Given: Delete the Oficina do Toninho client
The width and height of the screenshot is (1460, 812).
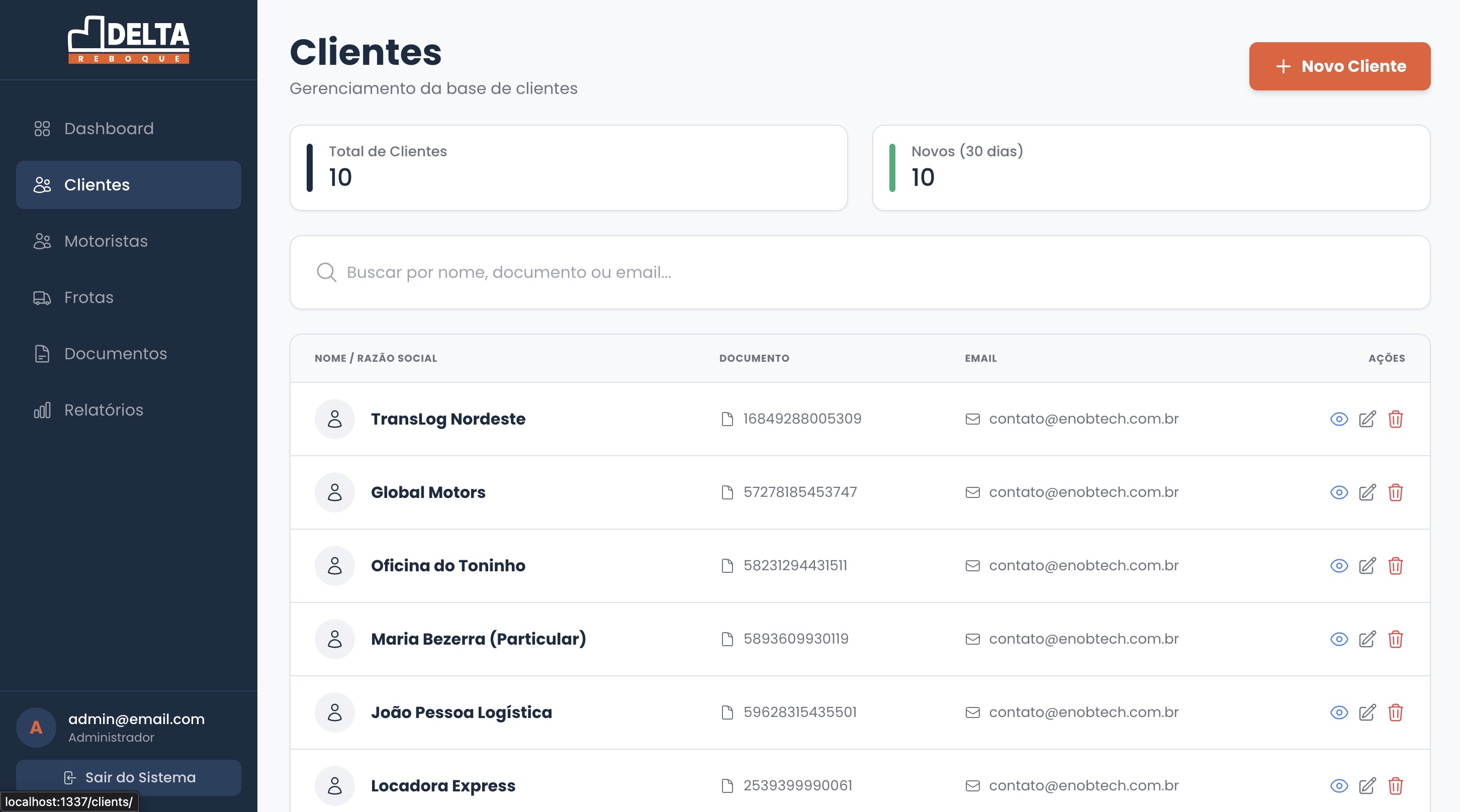Looking at the screenshot, I should point(1395,565).
